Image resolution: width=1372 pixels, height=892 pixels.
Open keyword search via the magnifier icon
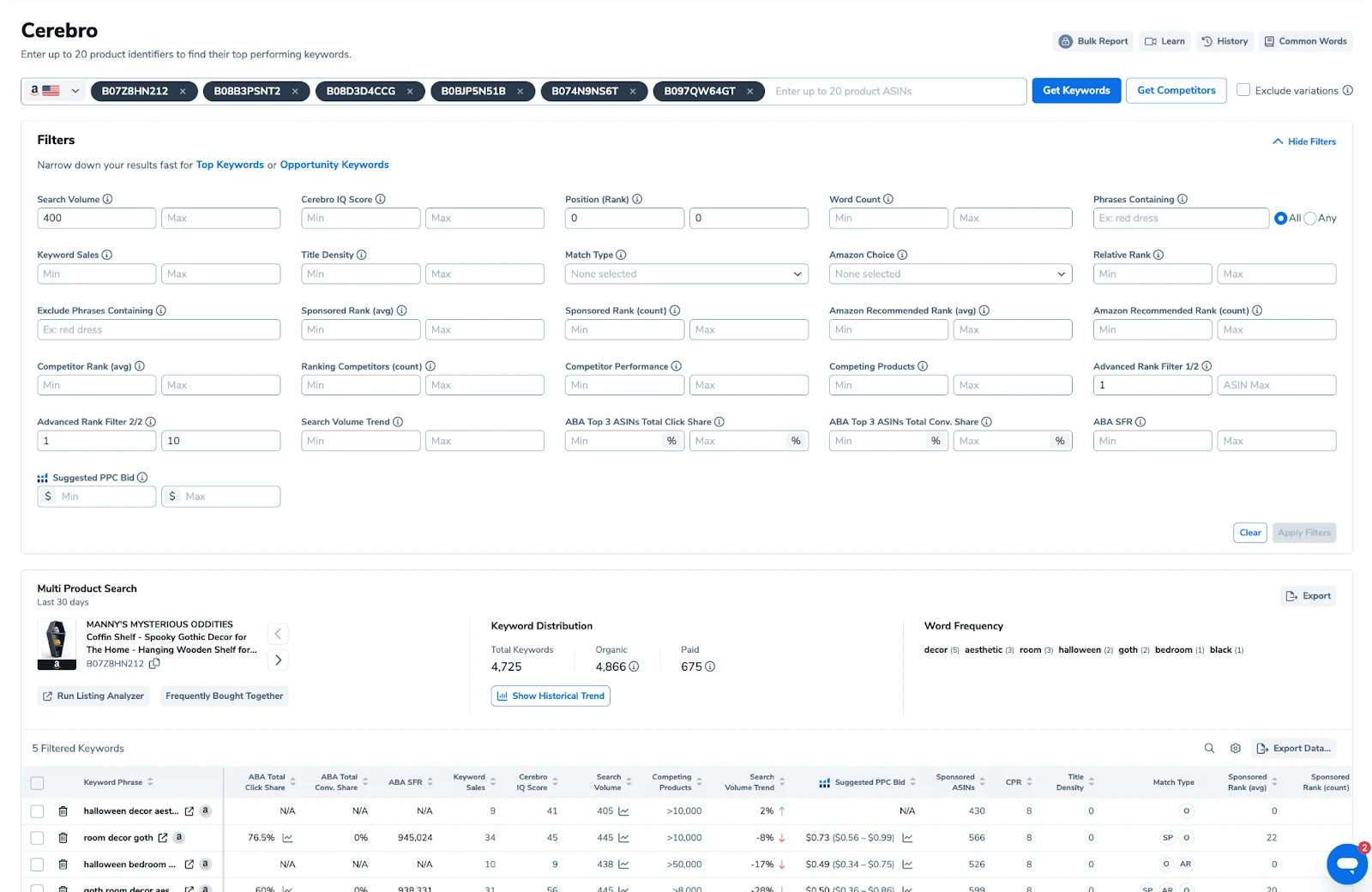tap(1209, 748)
